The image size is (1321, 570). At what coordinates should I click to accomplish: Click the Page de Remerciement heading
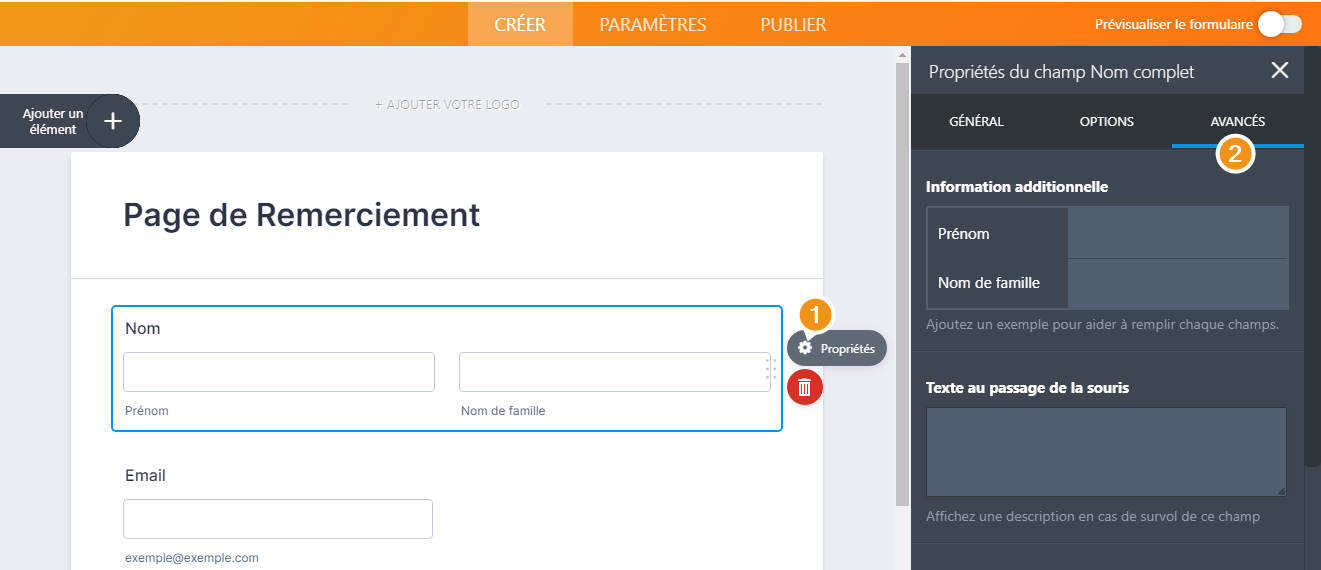coord(301,214)
